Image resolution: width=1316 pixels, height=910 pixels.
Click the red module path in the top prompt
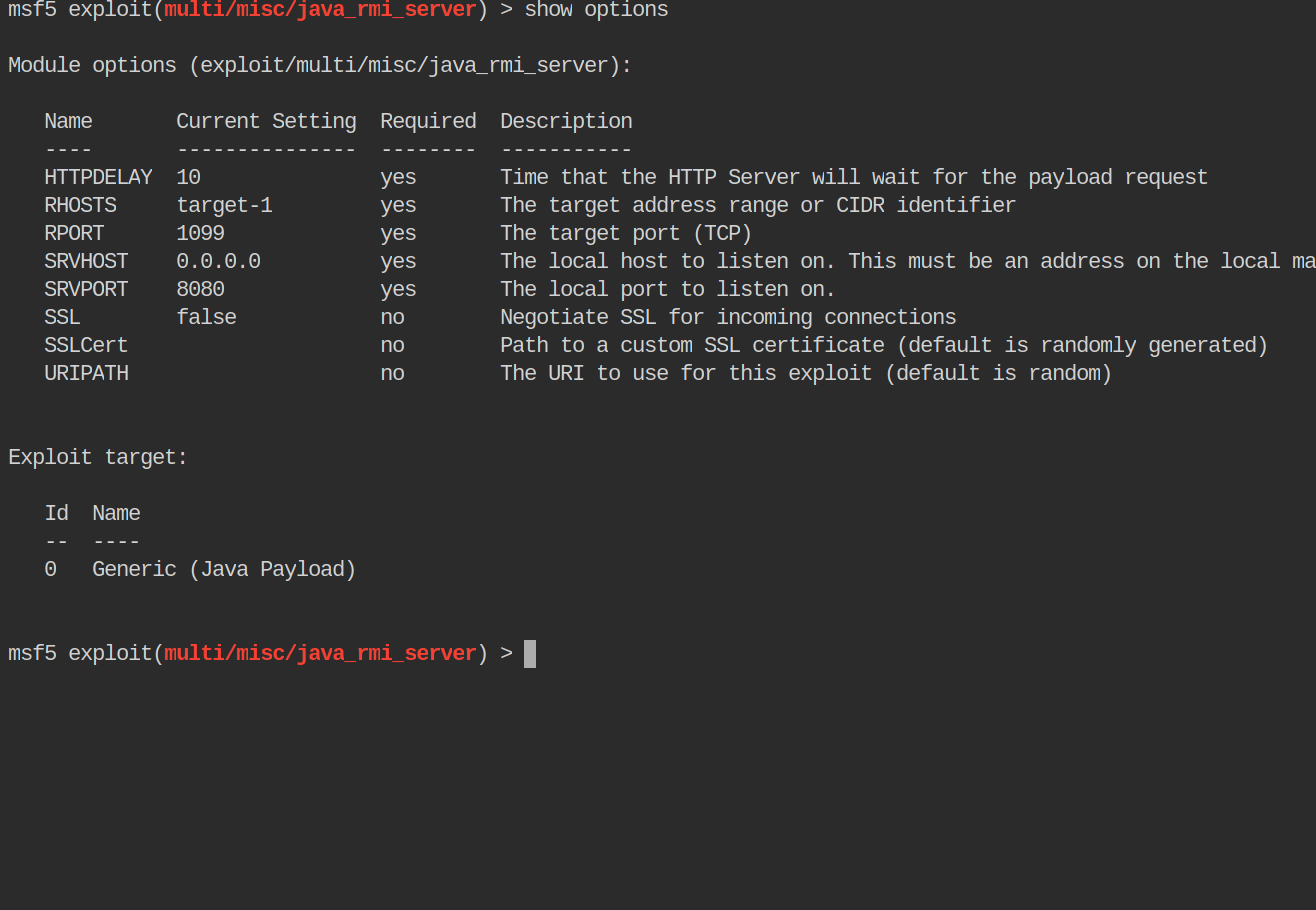point(320,10)
